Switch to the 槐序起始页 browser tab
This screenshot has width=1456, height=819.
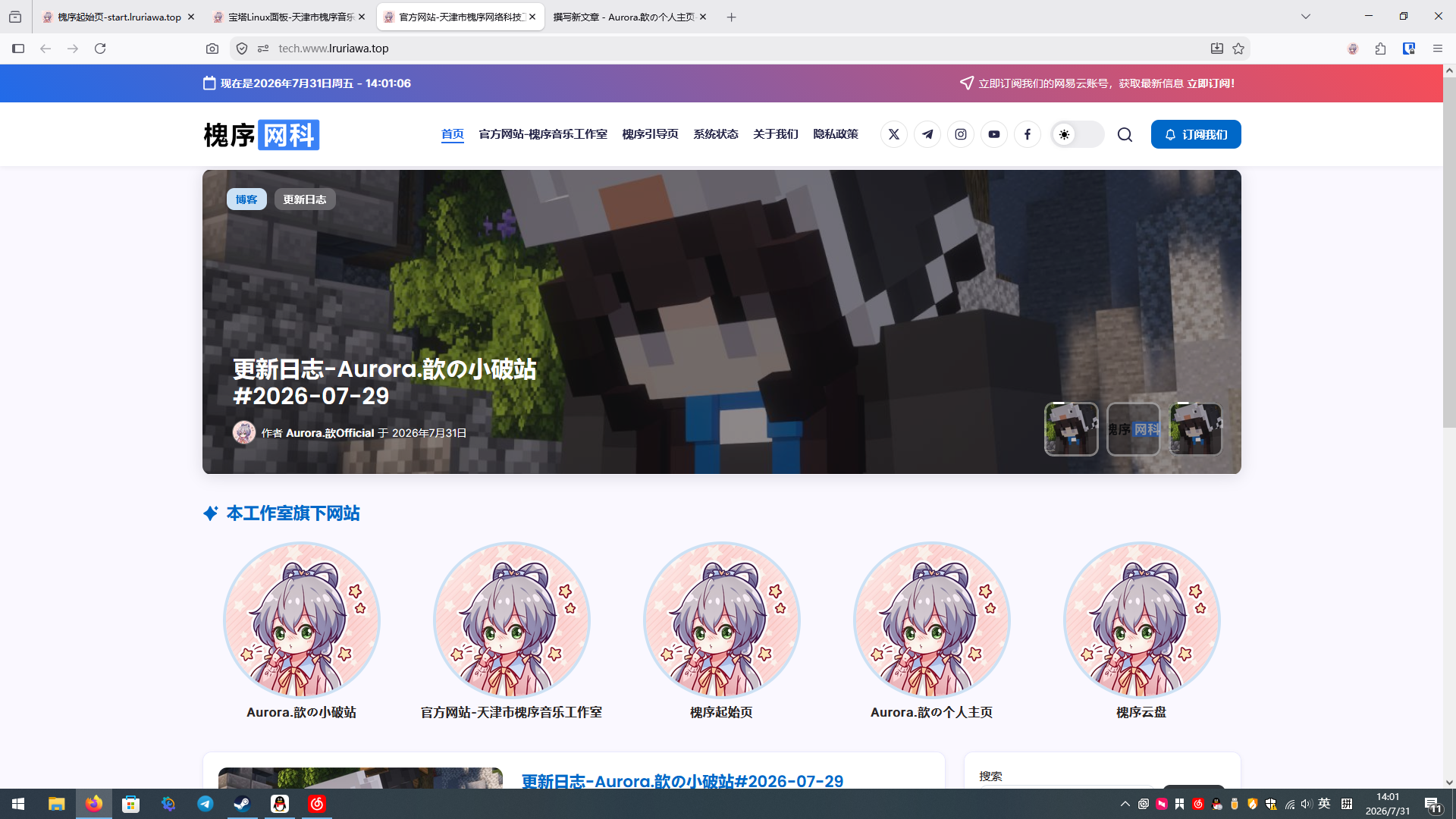coord(119,17)
